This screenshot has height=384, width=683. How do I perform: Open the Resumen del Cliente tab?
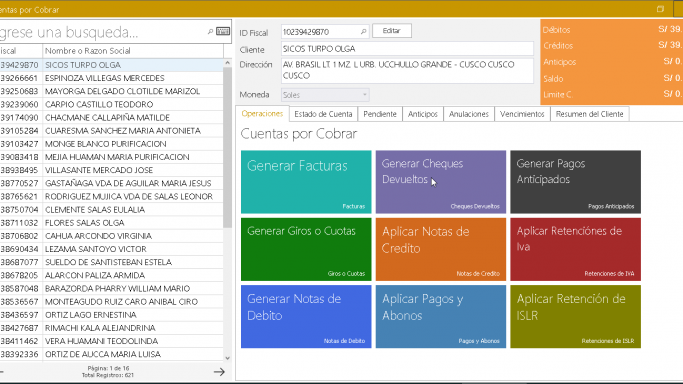pyautogui.click(x=589, y=114)
